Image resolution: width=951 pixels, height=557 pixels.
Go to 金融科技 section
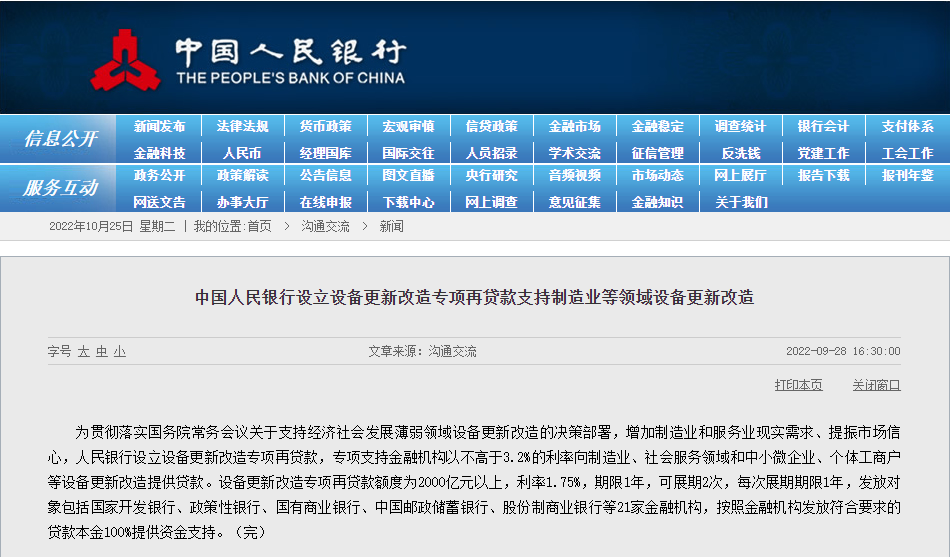coord(160,153)
